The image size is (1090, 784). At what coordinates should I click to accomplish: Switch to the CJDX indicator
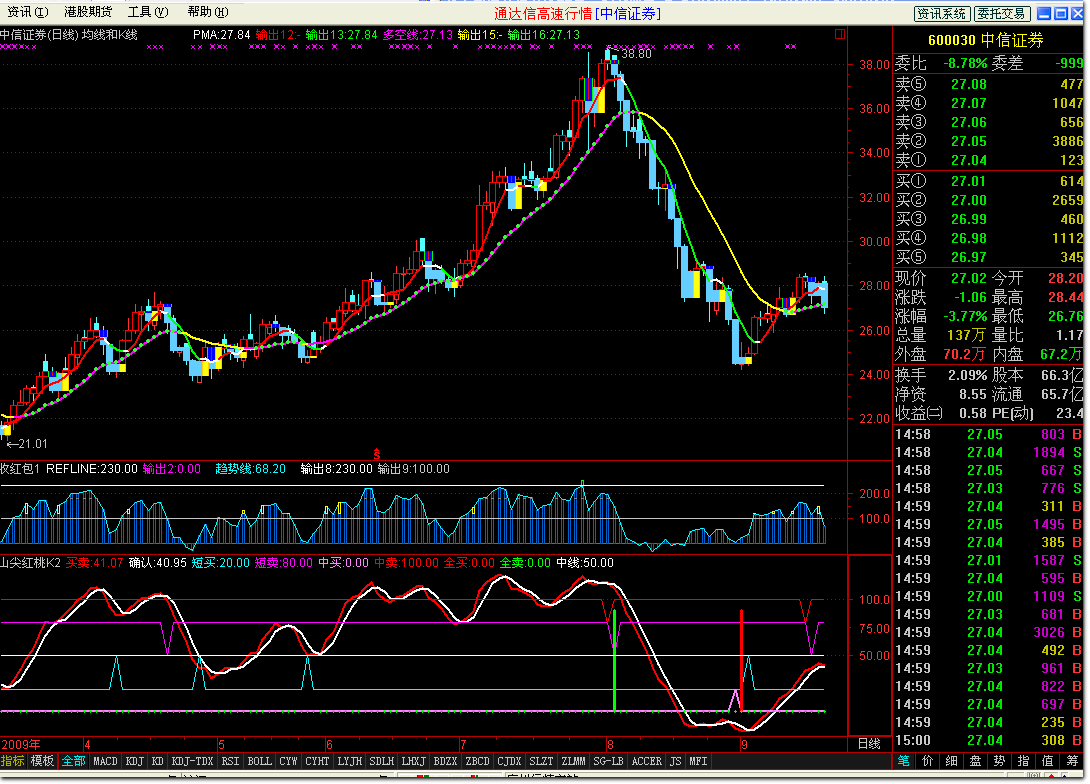(x=510, y=761)
